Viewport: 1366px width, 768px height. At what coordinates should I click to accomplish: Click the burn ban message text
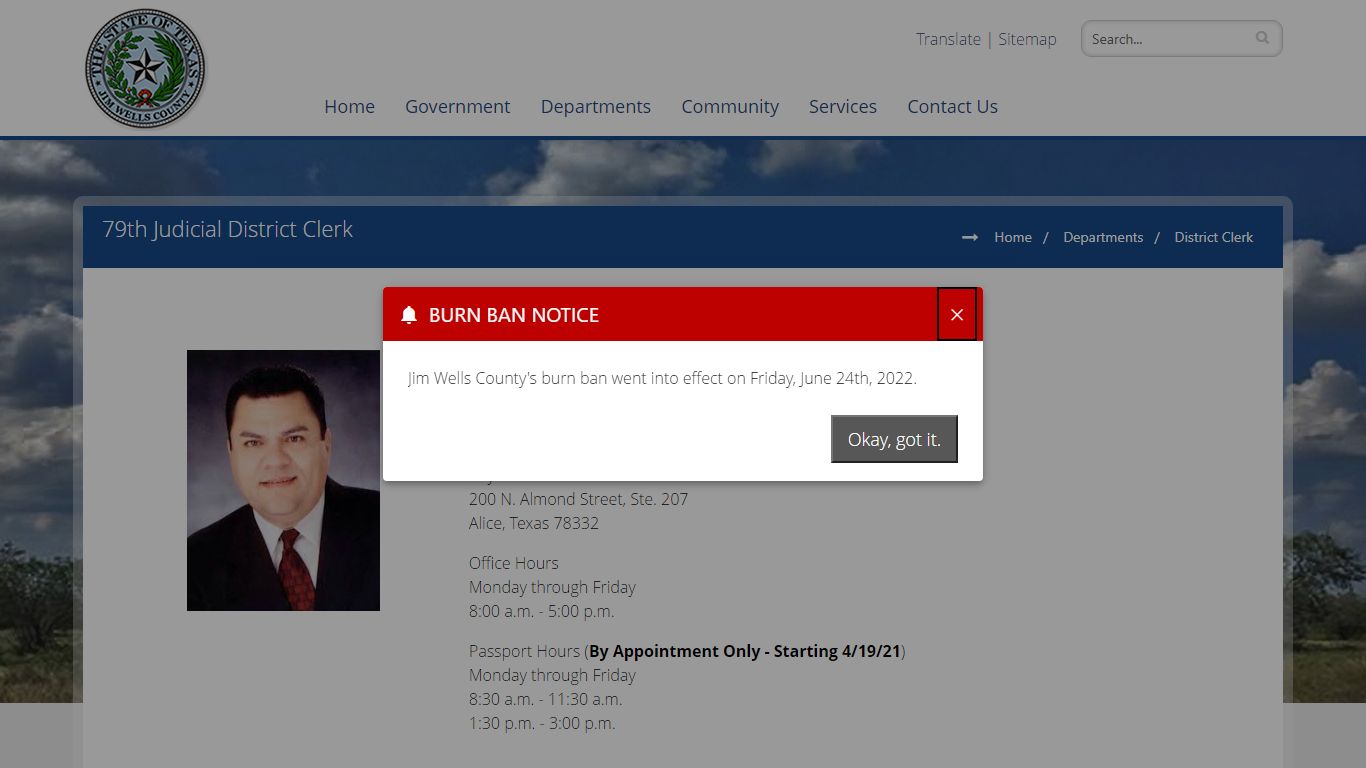coord(662,378)
